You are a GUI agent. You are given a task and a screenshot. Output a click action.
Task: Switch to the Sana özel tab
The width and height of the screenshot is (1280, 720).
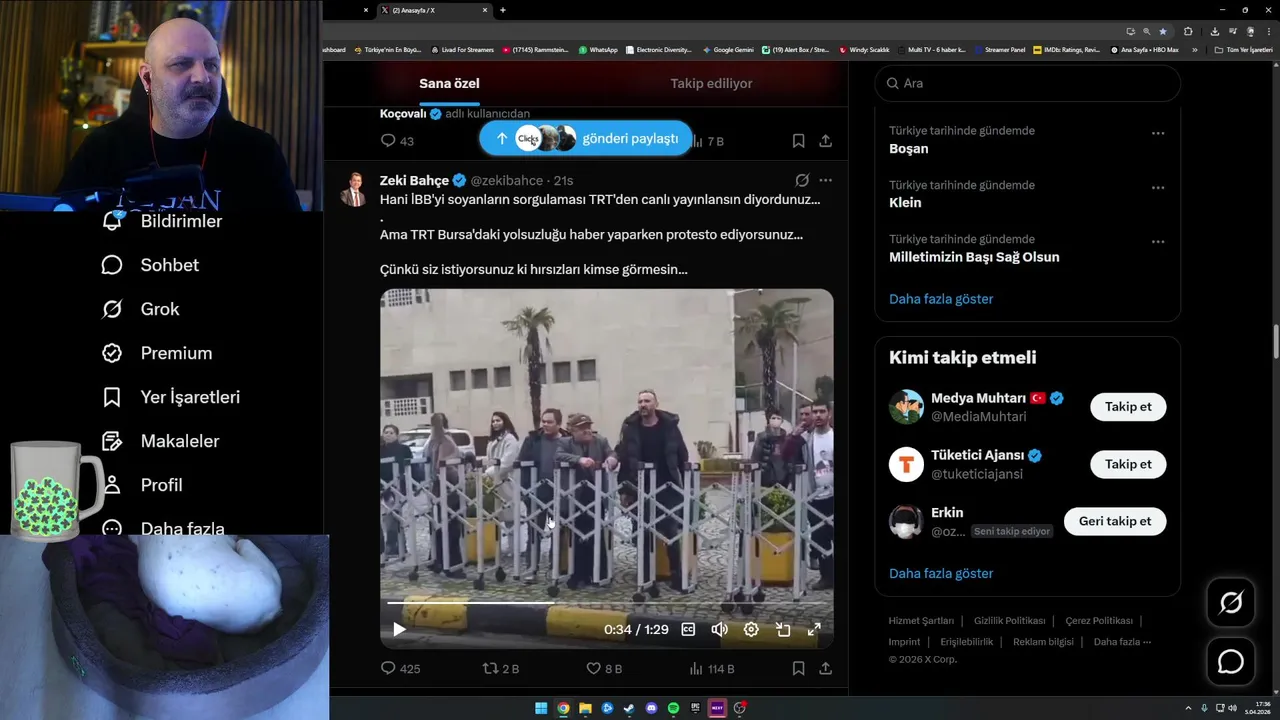tap(449, 83)
